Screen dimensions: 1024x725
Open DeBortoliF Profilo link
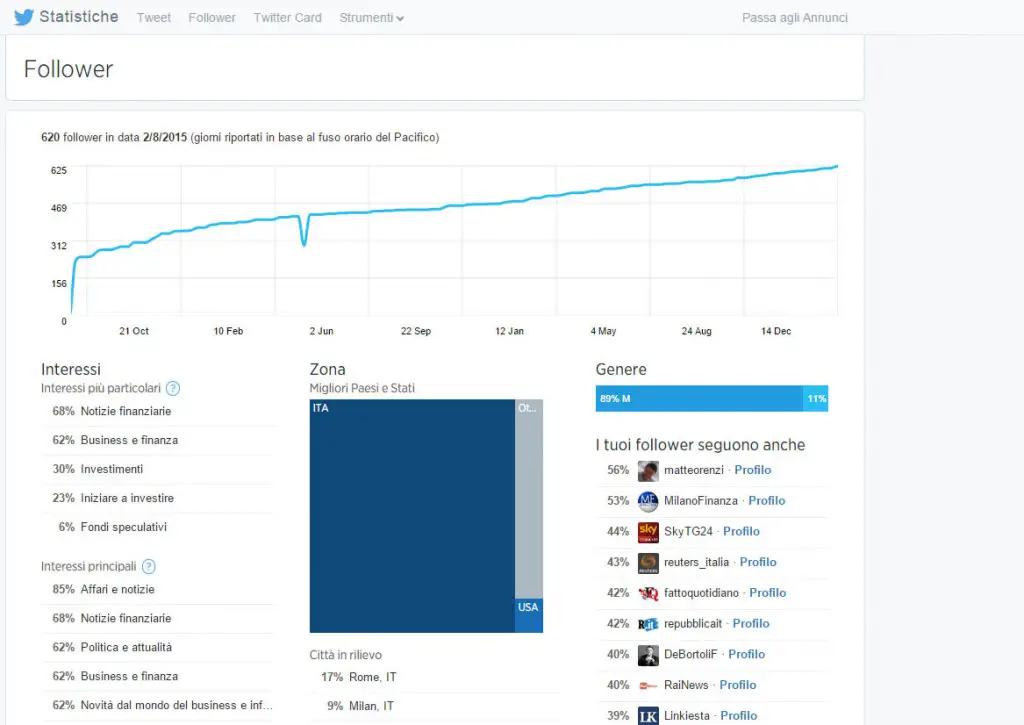click(x=746, y=654)
